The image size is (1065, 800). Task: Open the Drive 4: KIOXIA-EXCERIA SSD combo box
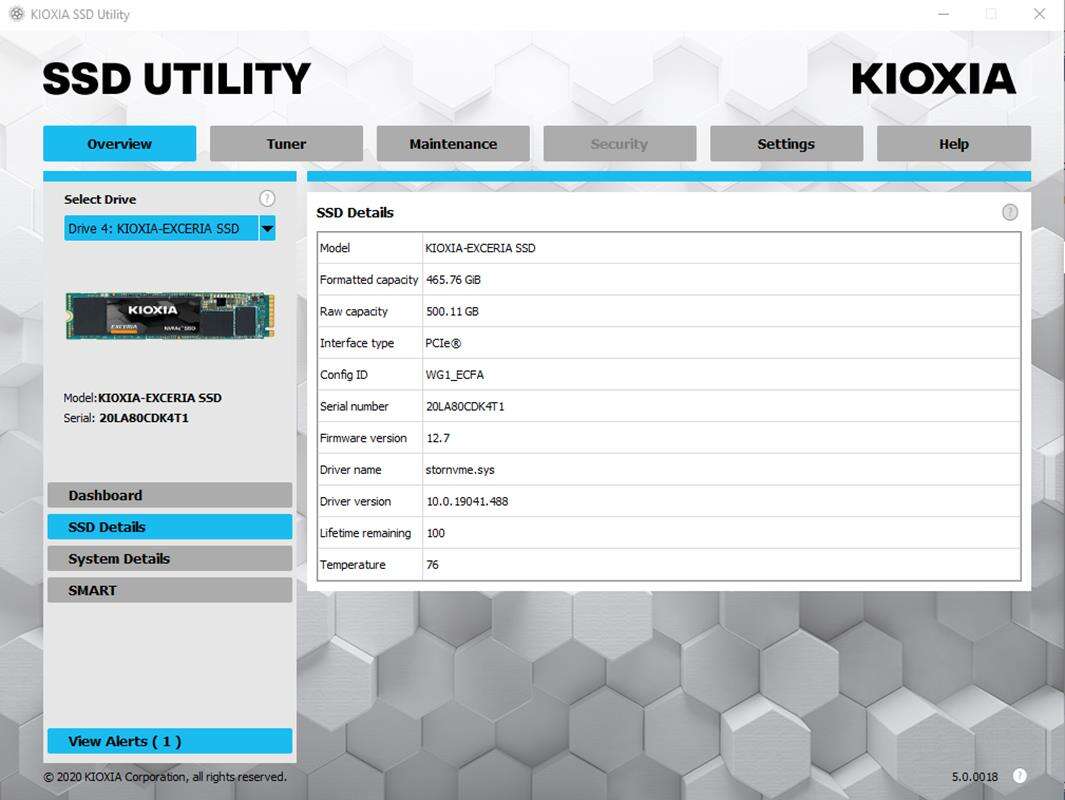coord(161,229)
